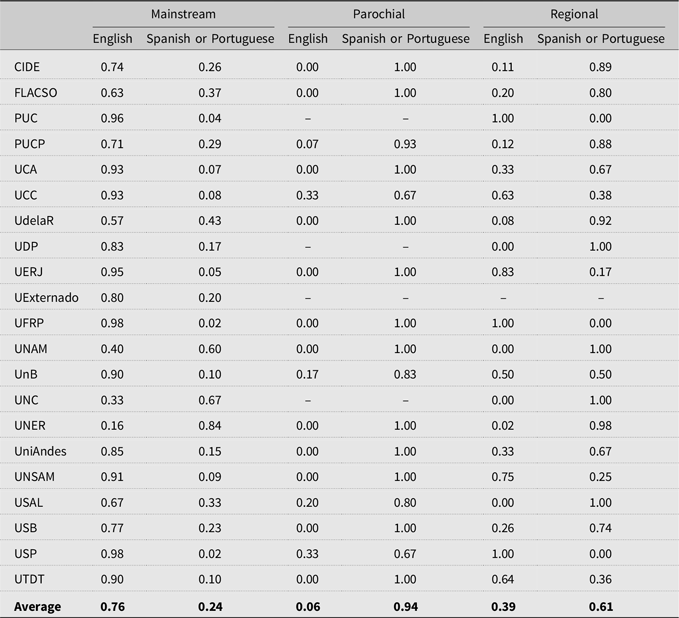Click Spanish or Portuguese subheader under Regional

[601, 39]
